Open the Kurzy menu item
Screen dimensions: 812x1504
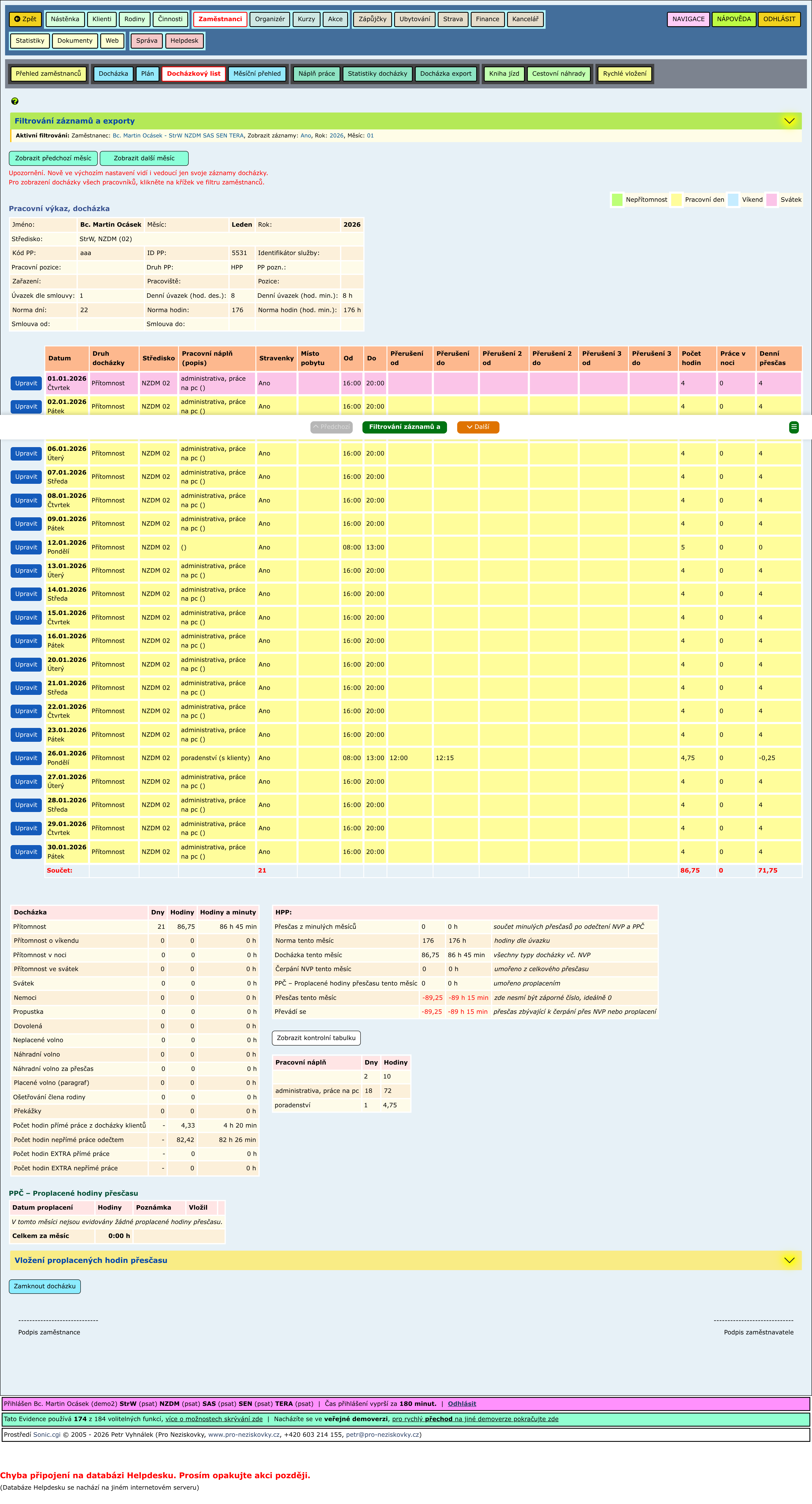(x=306, y=19)
